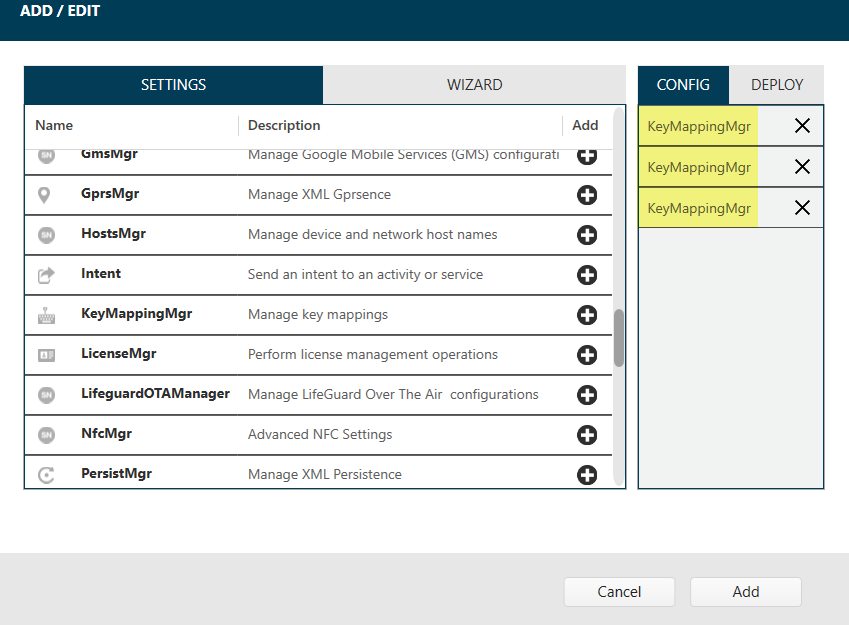The image size is (849, 625).
Task: Remove the third KeyMappingMgr config entry
Action: click(802, 208)
